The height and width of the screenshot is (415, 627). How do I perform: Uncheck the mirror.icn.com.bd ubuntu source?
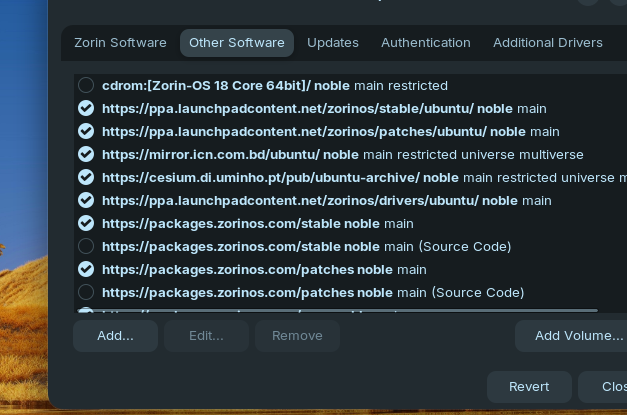86,155
